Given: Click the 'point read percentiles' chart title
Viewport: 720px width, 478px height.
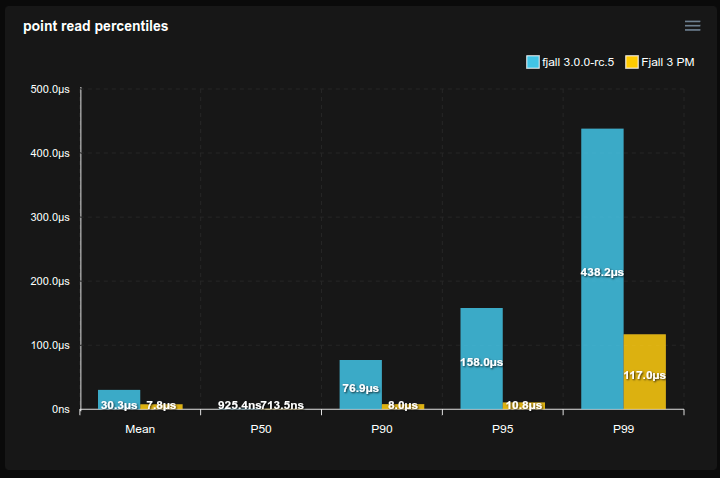Looking at the screenshot, I should (x=96, y=26).
